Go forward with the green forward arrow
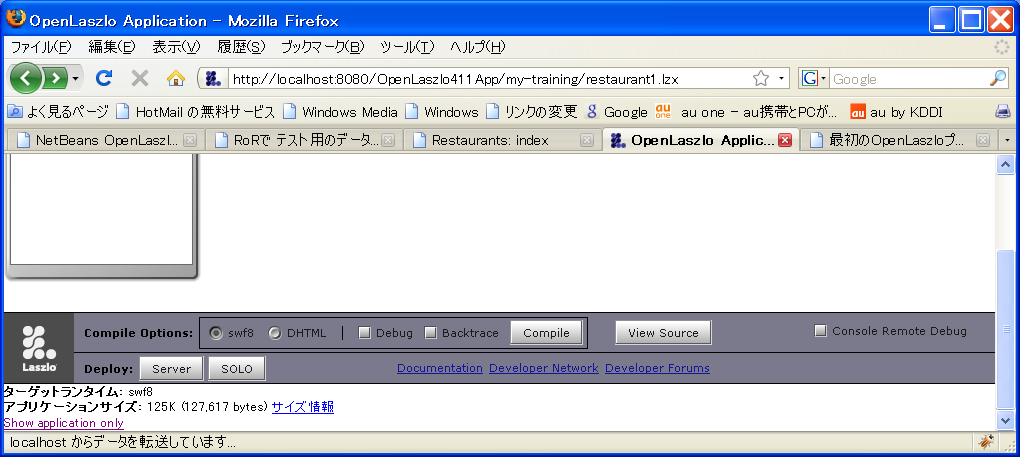Image resolution: width=1020 pixels, height=457 pixels. tap(56, 79)
